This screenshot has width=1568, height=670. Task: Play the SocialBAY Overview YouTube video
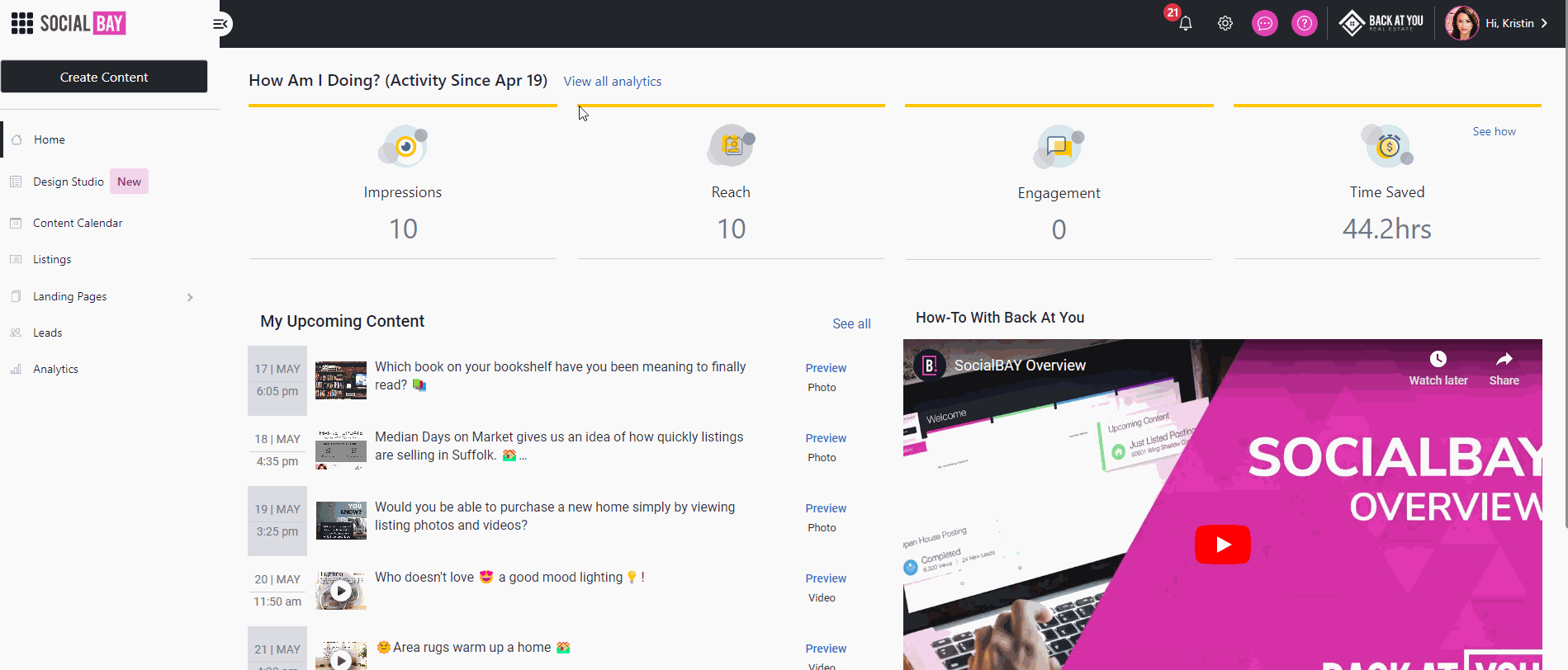1222,545
